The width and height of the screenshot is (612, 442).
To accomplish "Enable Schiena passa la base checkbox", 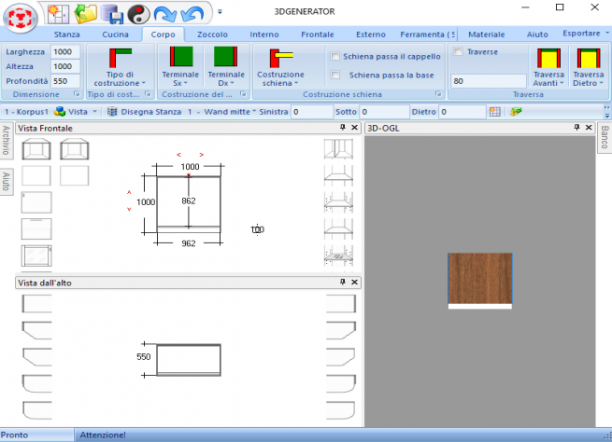I will tap(335, 75).
